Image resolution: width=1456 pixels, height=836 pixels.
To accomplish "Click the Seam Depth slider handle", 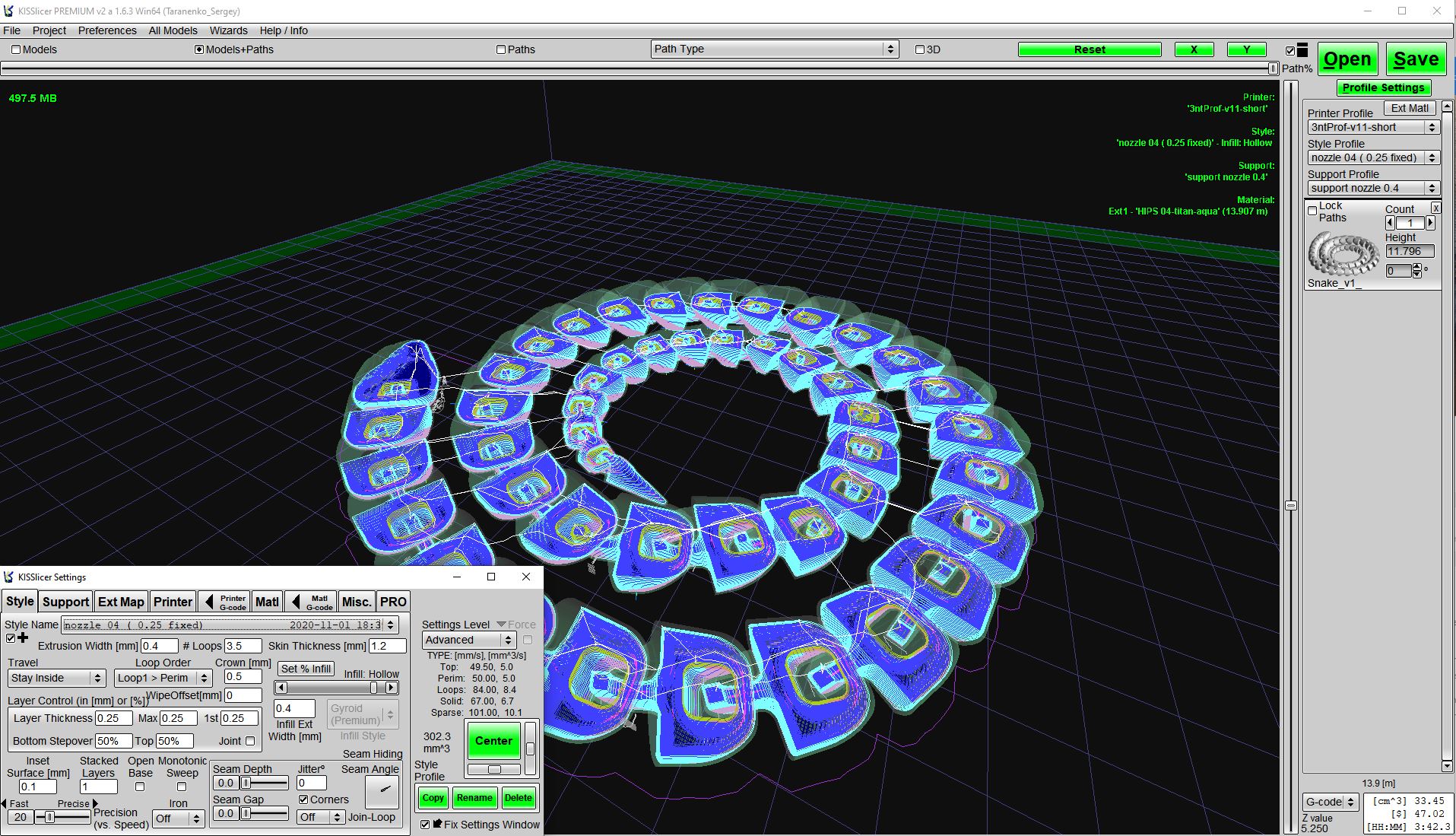I will (x=246, y=783).
